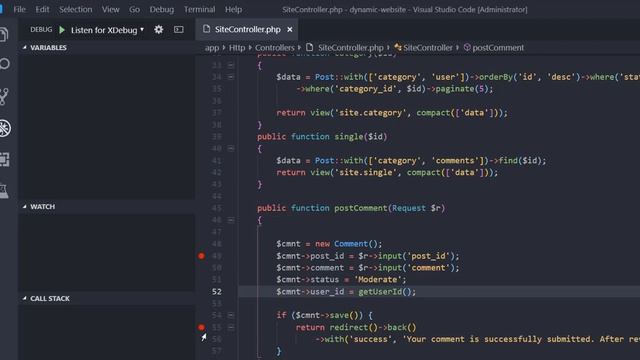
Task: Open the Test beaker view in activity bar
Action: point(4,191)
